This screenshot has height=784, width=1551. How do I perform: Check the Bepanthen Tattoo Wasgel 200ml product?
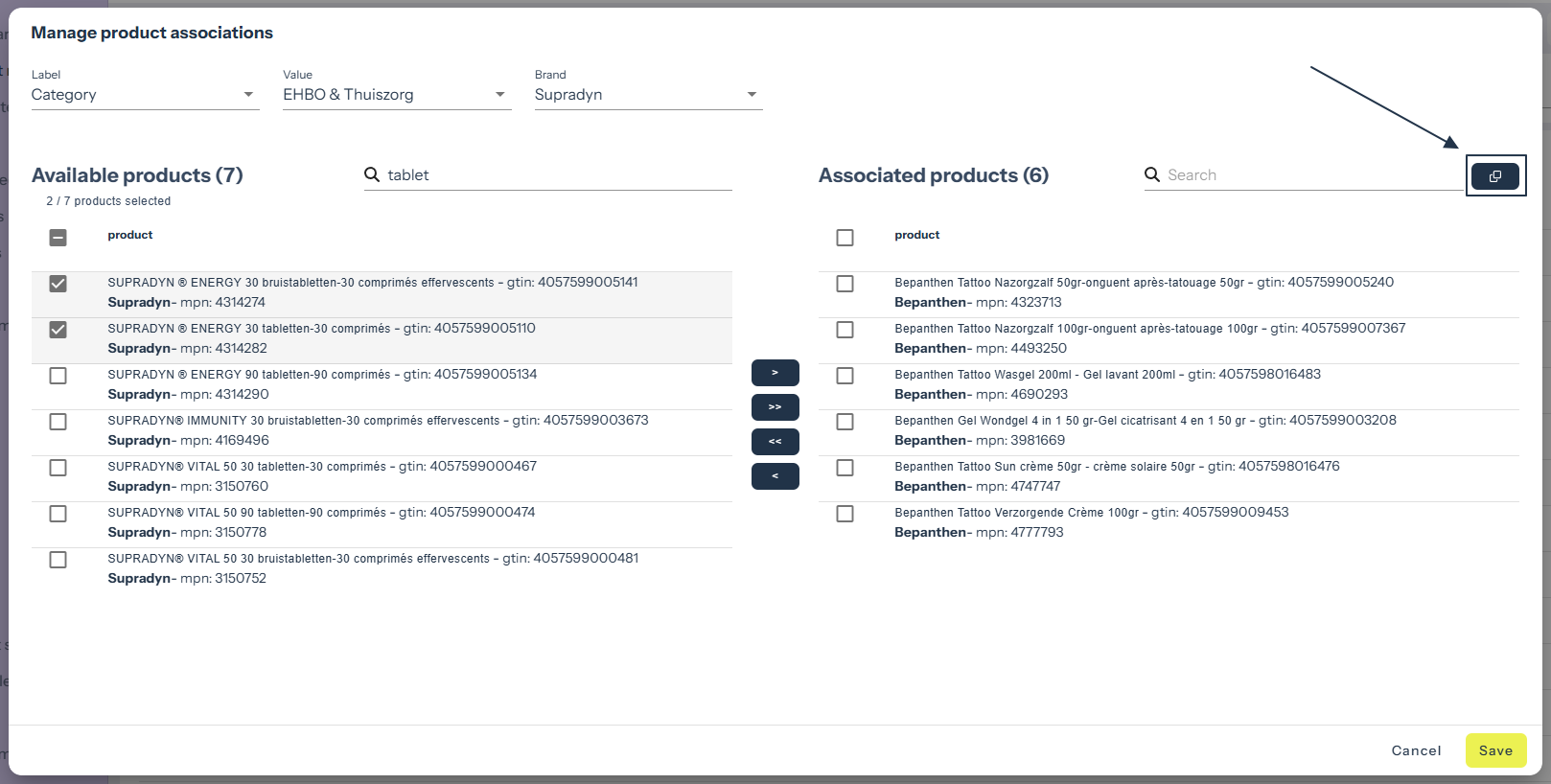point(845,376)
